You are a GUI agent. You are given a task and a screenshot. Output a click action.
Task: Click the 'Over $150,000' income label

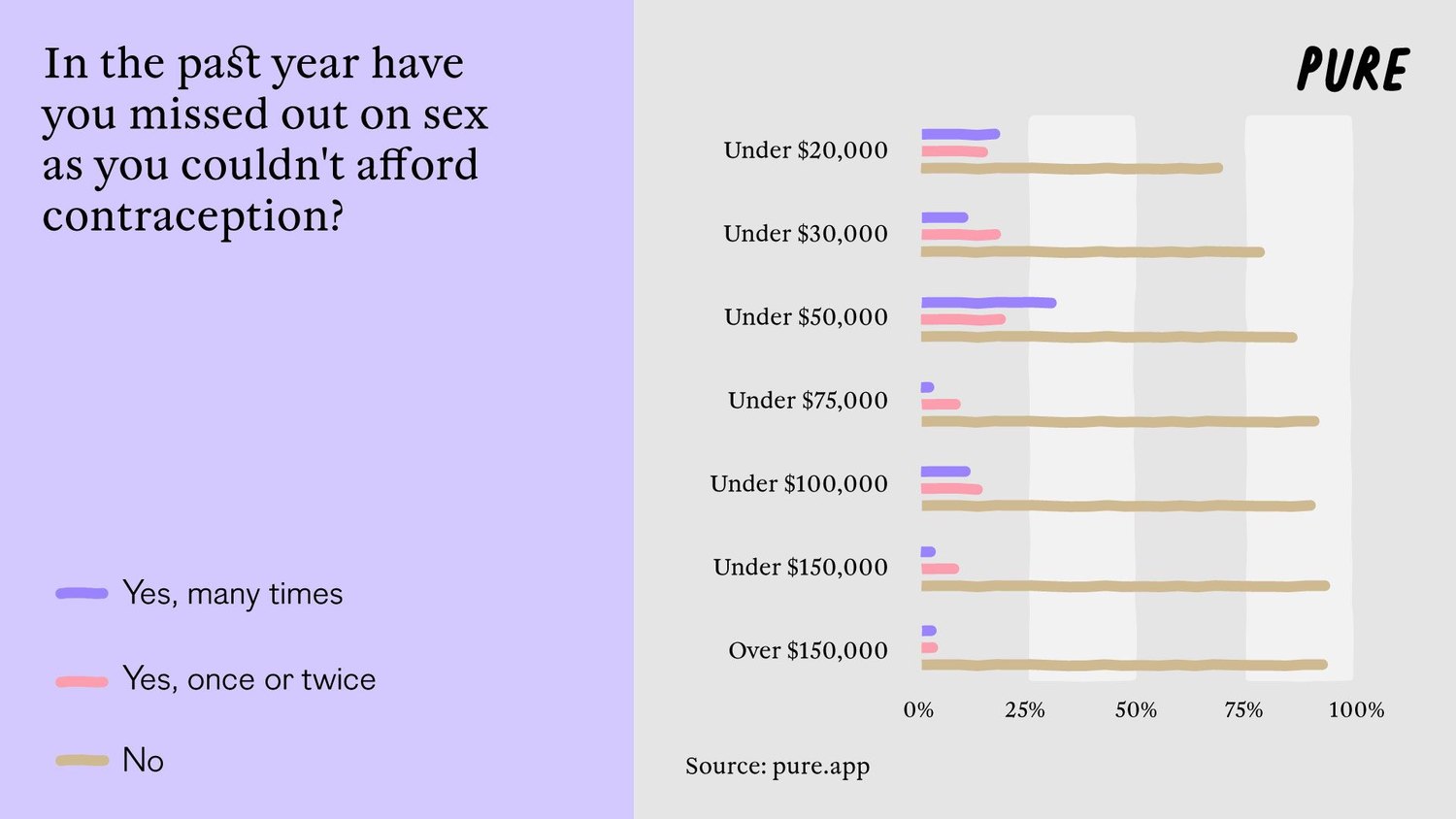[x=808, y=651]
